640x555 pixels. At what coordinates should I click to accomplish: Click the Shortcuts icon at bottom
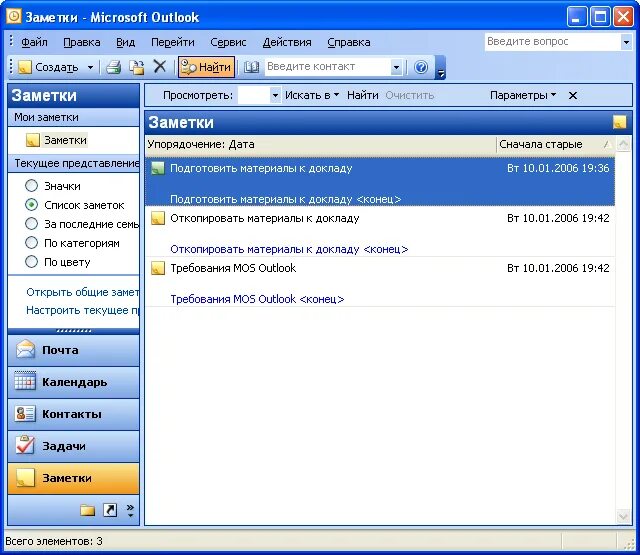pyautogui.click(x=110, y=510)
